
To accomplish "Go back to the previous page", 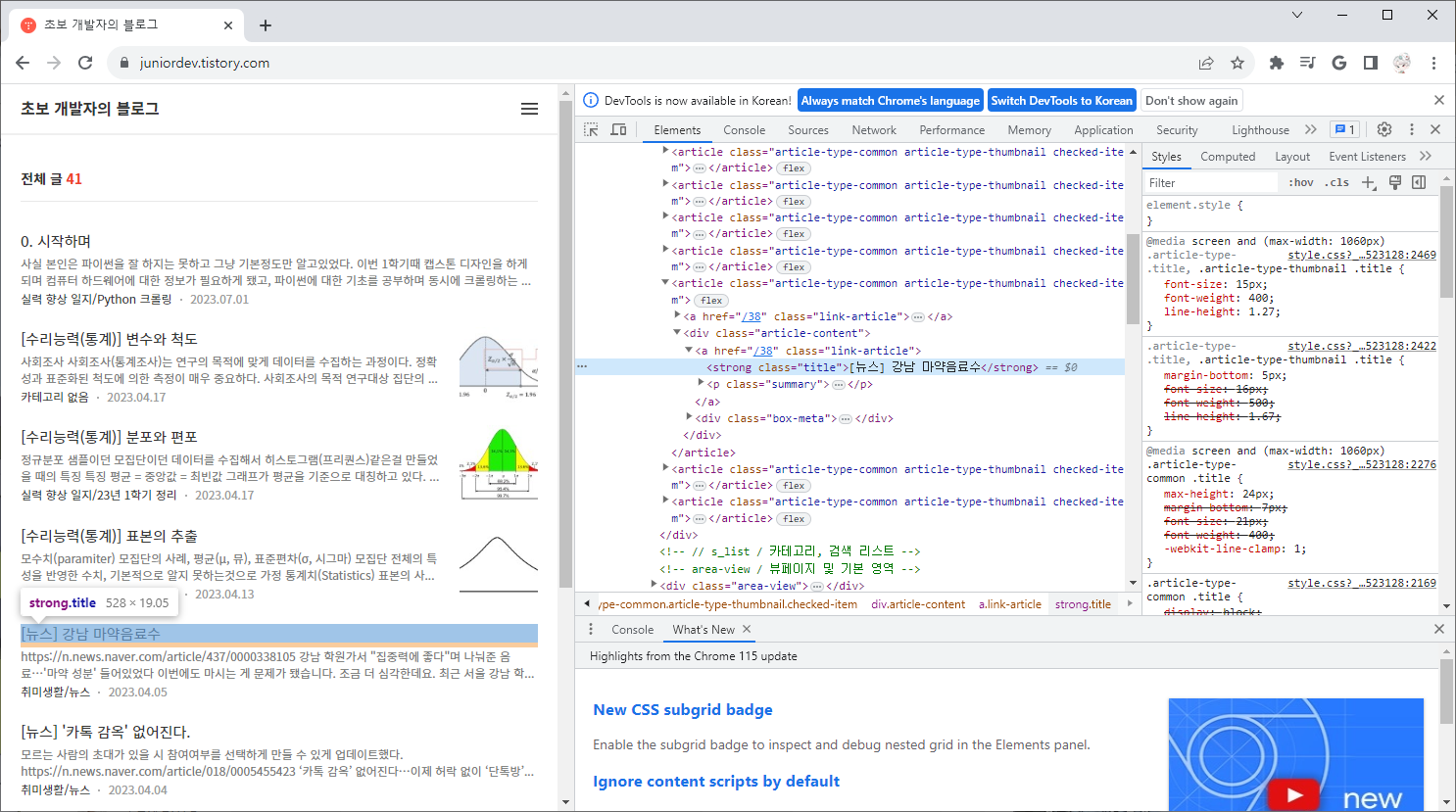I will (x=23, y=63).
